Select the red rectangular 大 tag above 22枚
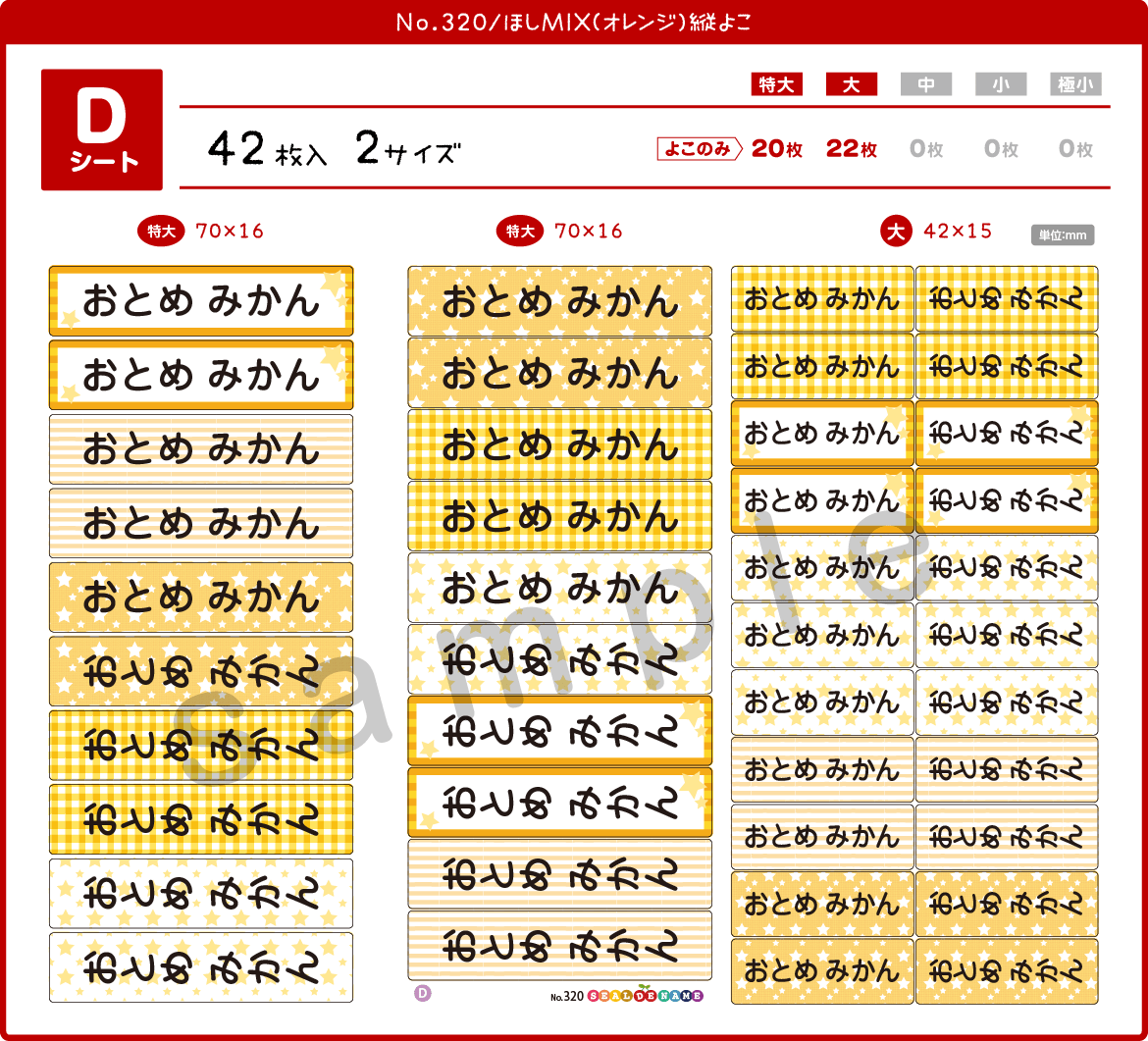The image size is (1148, 1041). (852, 84)
